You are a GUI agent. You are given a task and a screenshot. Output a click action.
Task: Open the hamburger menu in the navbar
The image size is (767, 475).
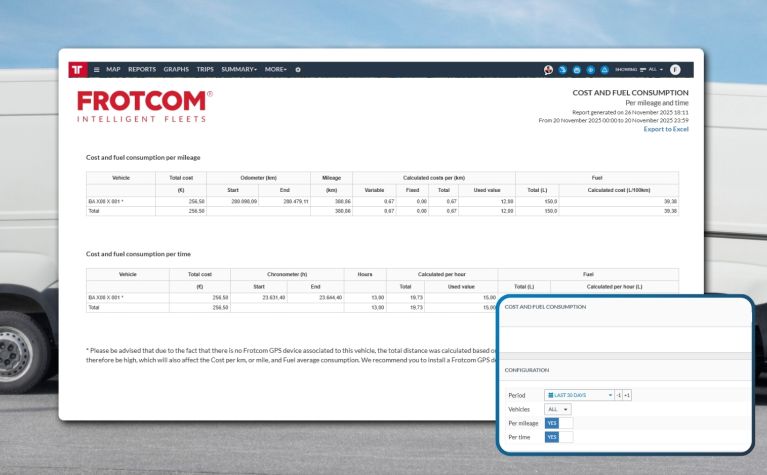tap(96, 69)
